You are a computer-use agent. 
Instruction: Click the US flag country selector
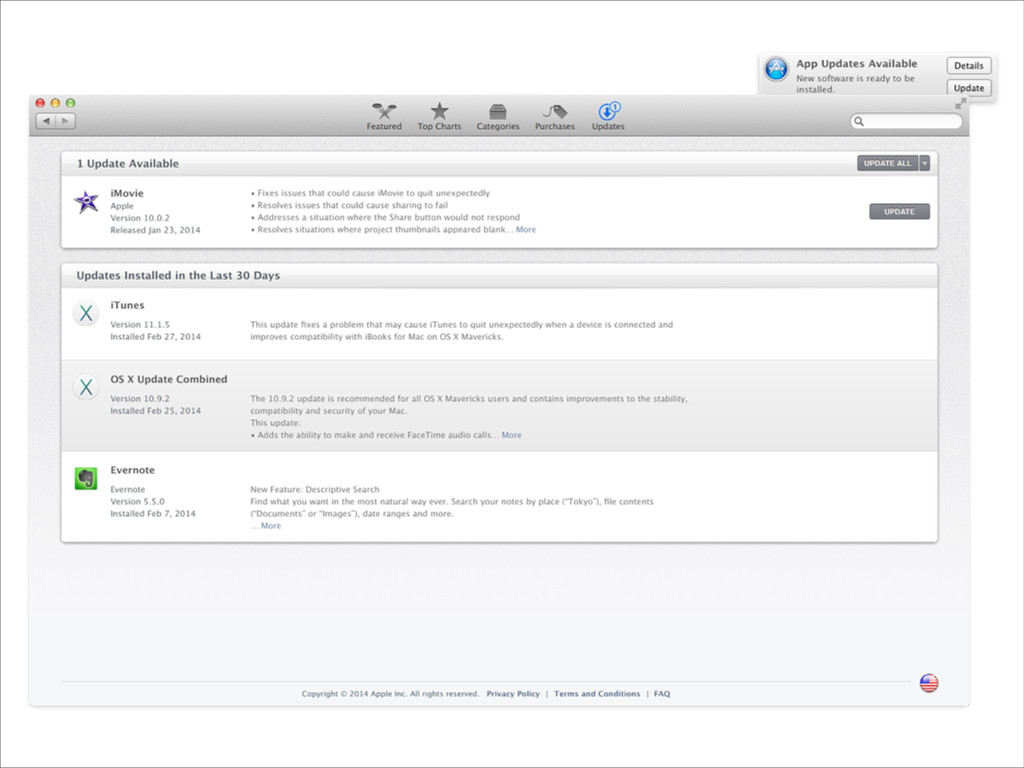(x=929, y=683)
